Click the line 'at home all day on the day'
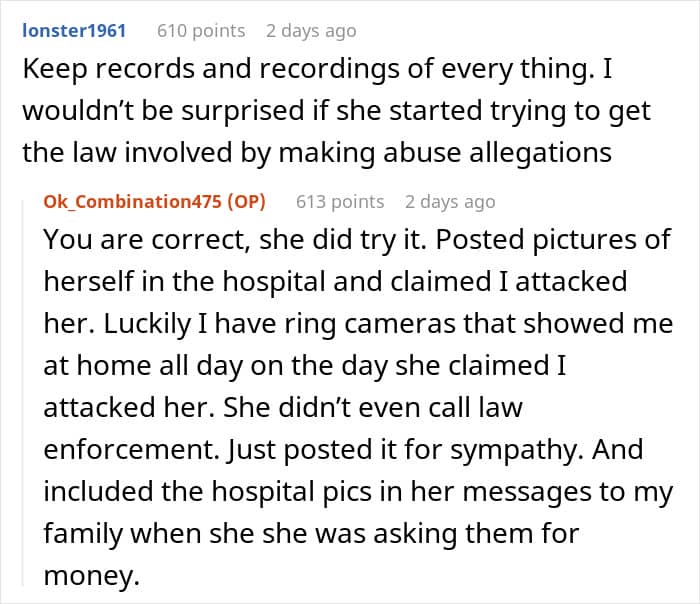The image size is (700, 604). coord(305,367)
